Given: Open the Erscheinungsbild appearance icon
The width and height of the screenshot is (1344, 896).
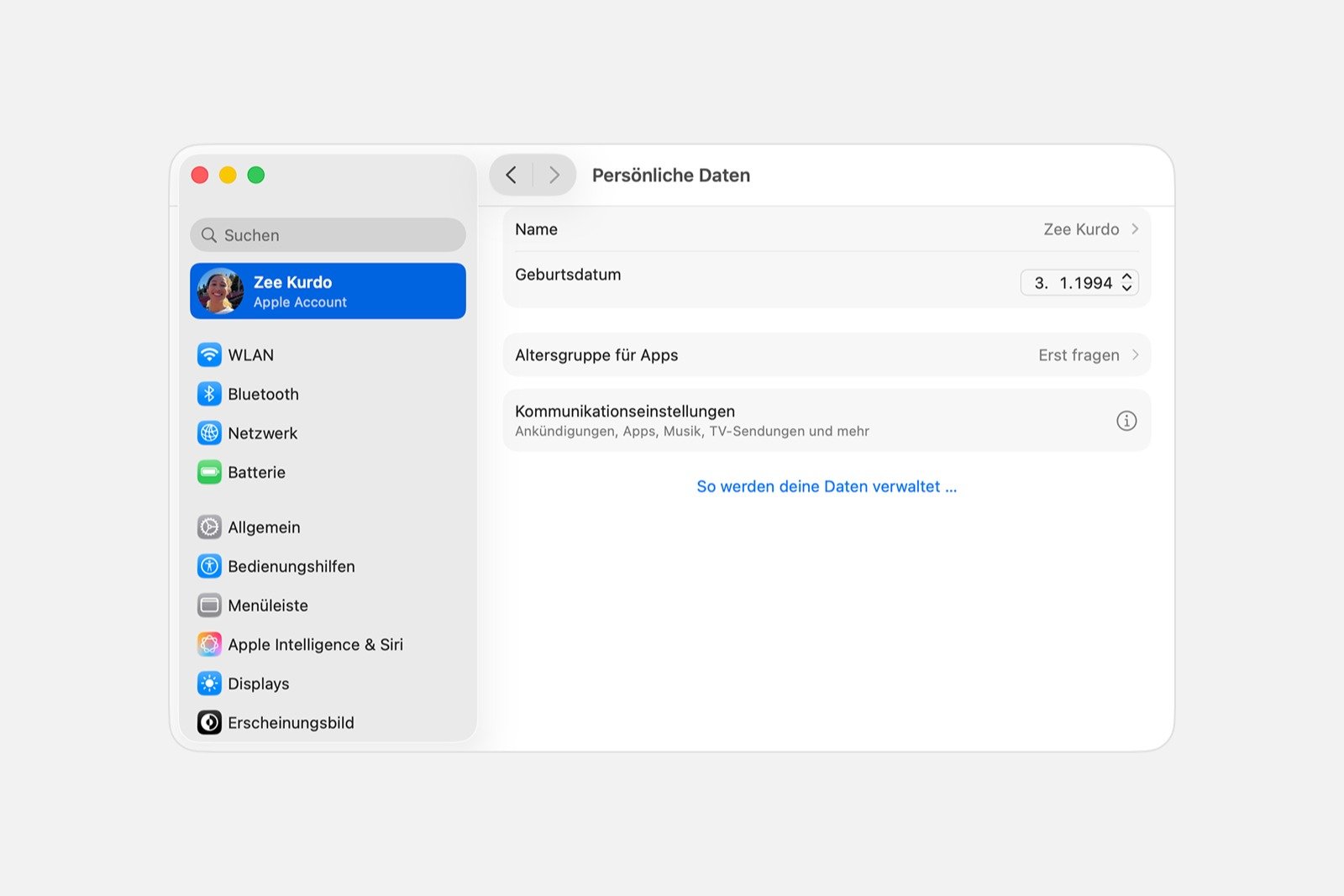Looking at the screenshot, I should click(x=209, y=722).
